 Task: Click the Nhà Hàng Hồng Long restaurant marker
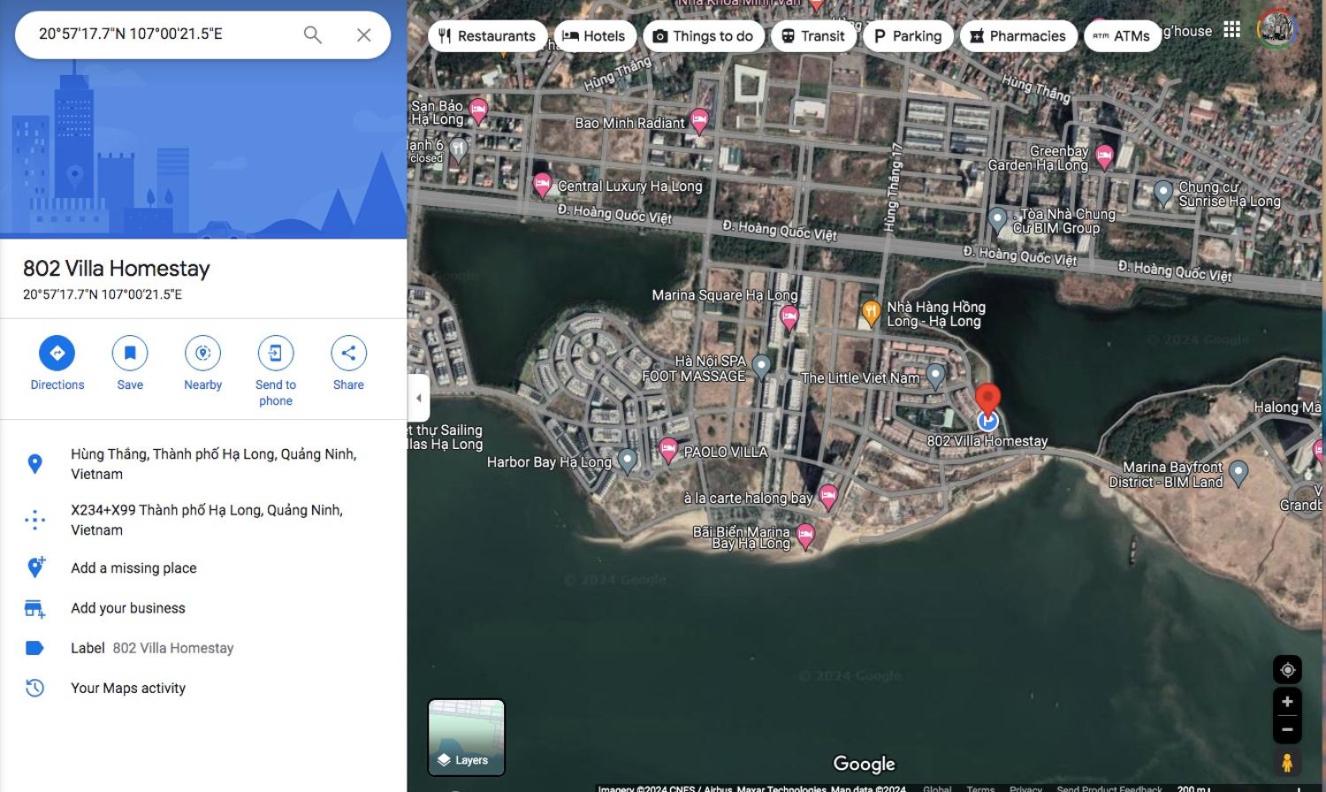871,313
